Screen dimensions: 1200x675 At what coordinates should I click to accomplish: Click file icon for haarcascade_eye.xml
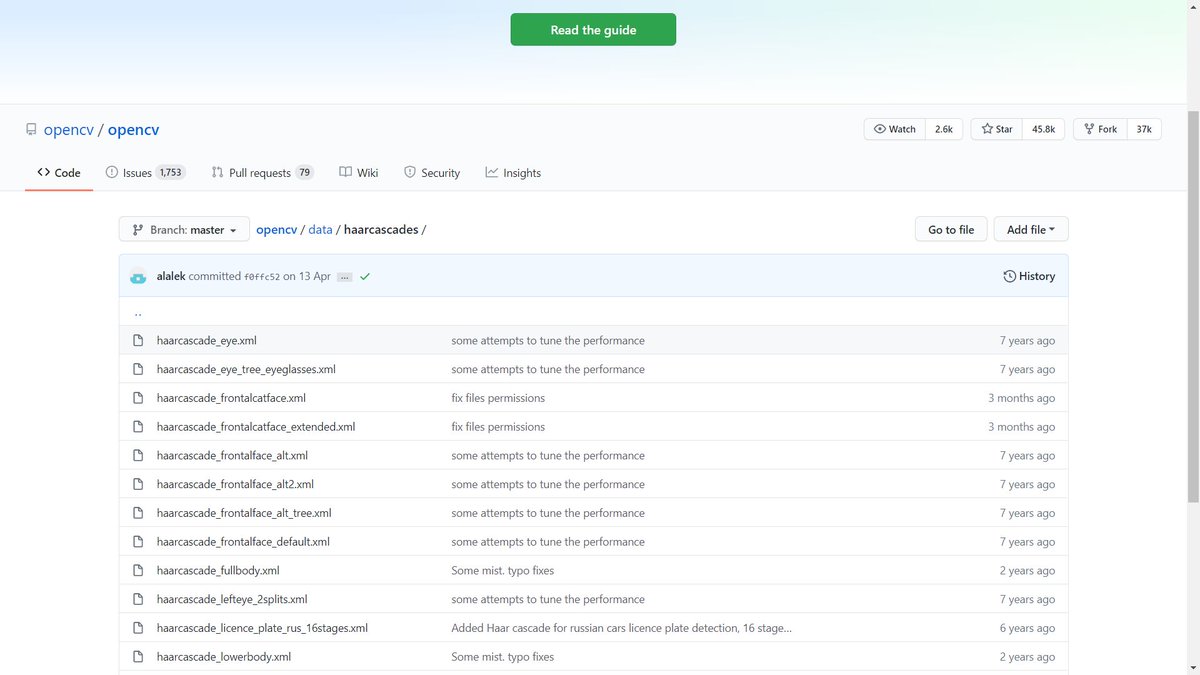[138, 341]
